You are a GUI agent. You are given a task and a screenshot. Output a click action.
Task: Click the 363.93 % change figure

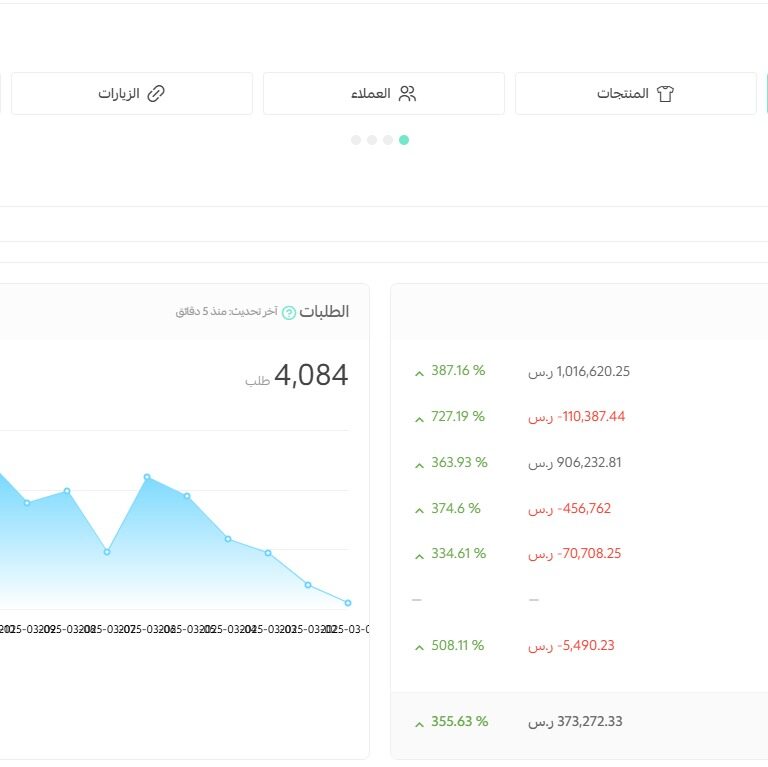[459, 463]
